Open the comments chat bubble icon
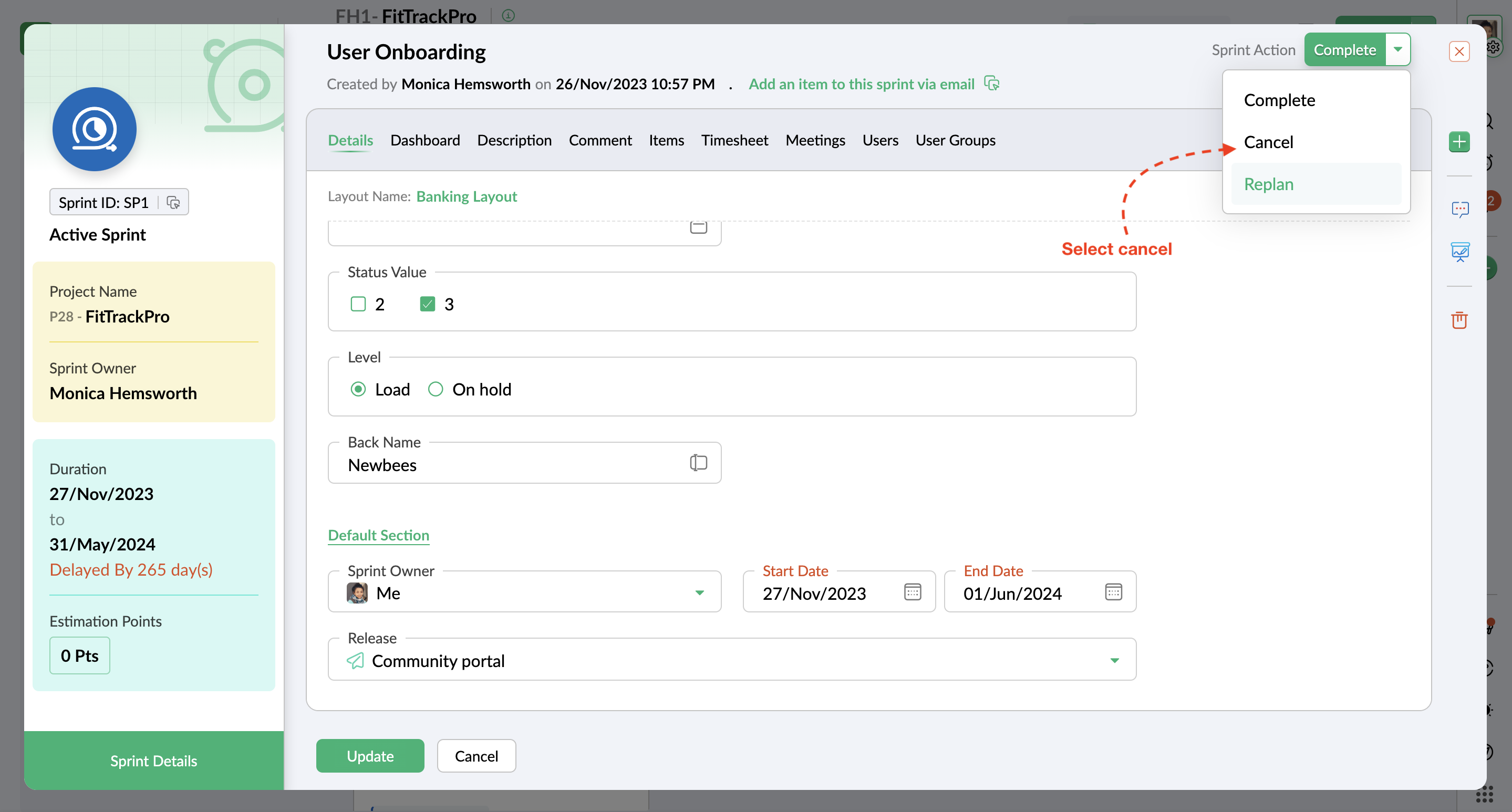The height and width of the screenshot is (812, 1512). tap(1460, 209)
